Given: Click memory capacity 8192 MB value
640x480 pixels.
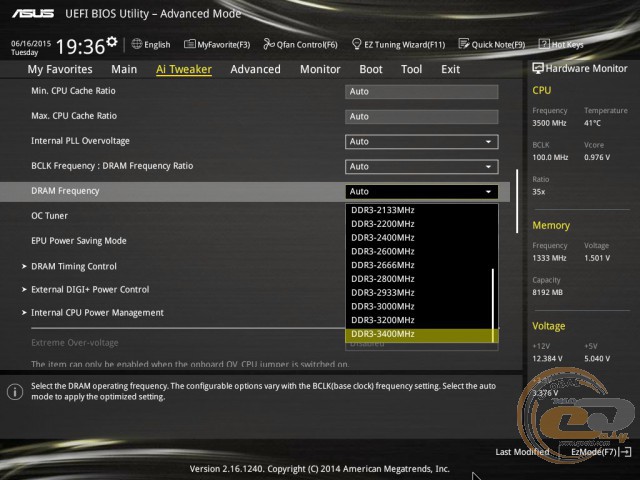Looking at the screenshot, I should [547, 292].
